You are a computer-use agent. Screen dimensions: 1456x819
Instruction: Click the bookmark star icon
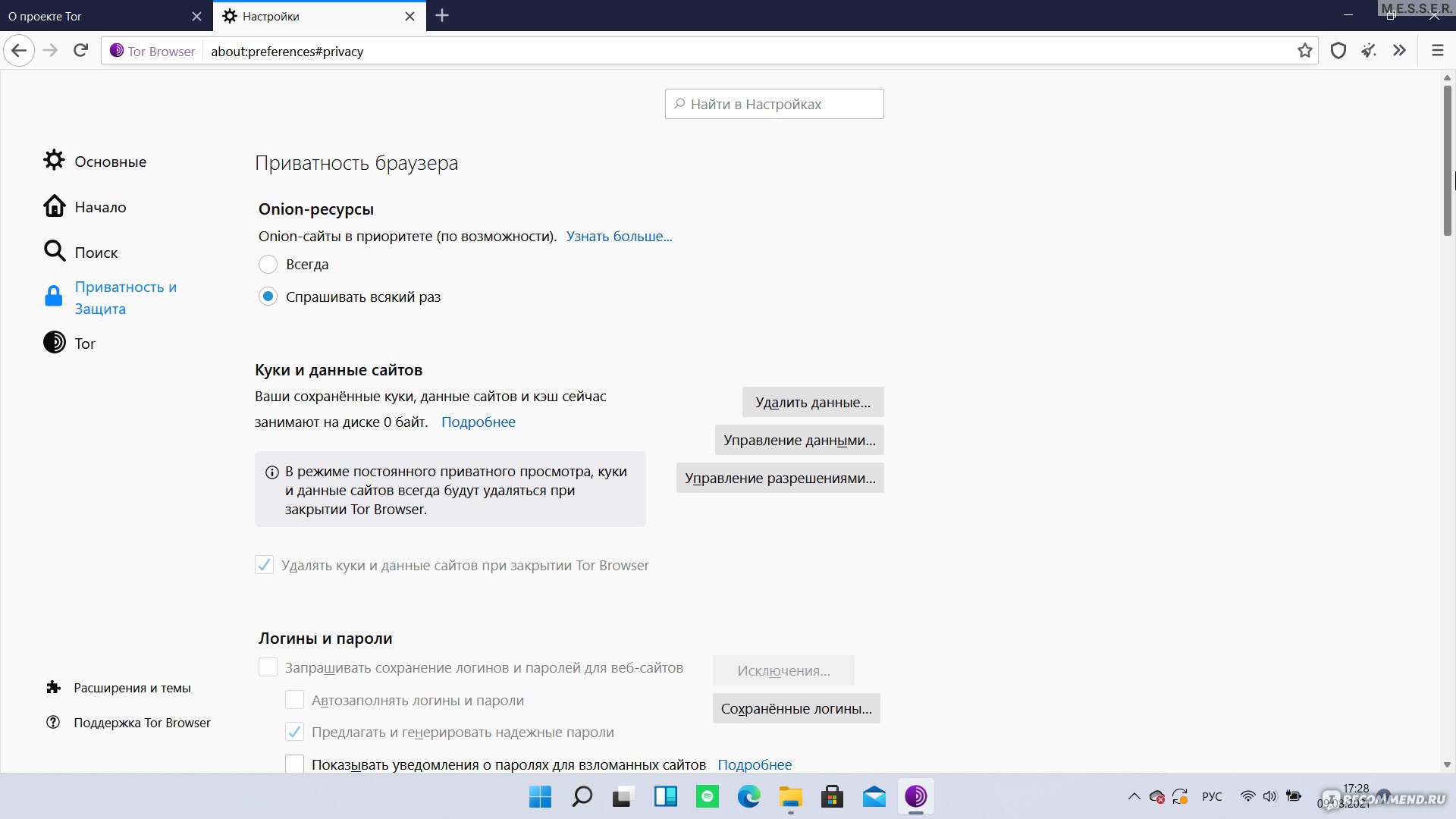1305,51
